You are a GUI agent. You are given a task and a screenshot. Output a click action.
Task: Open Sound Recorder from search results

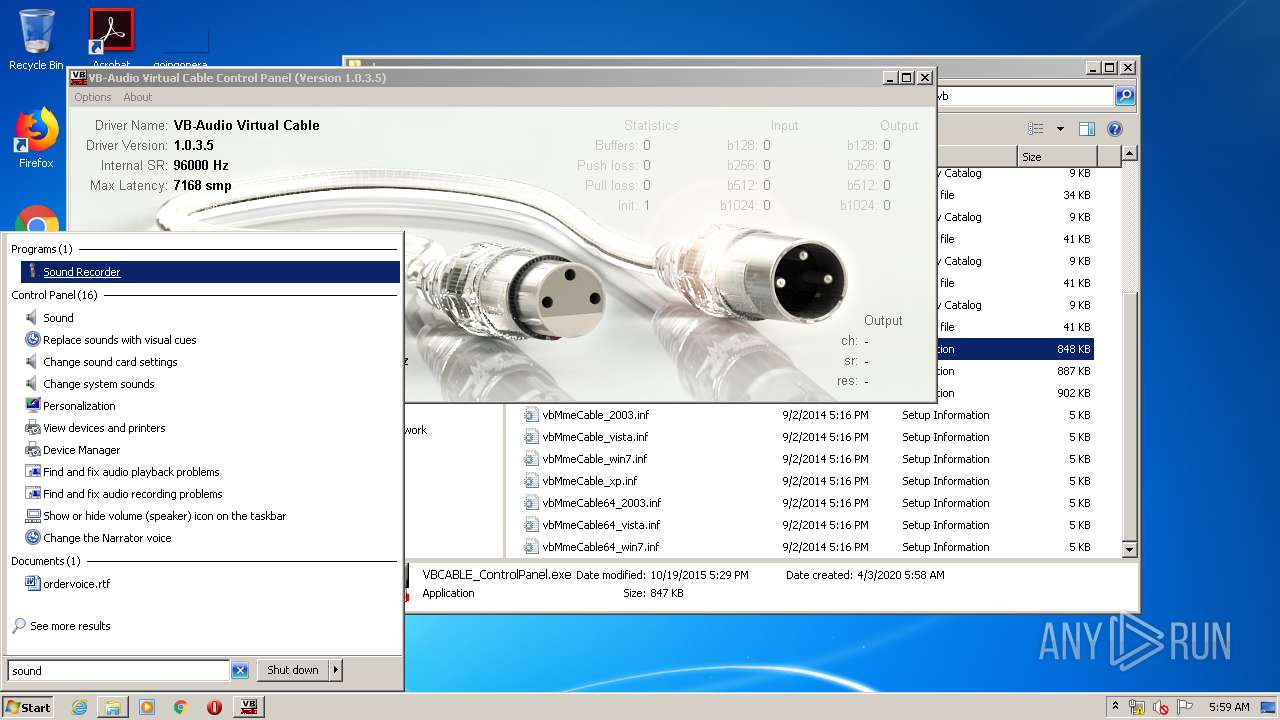[x=210, y=272]
